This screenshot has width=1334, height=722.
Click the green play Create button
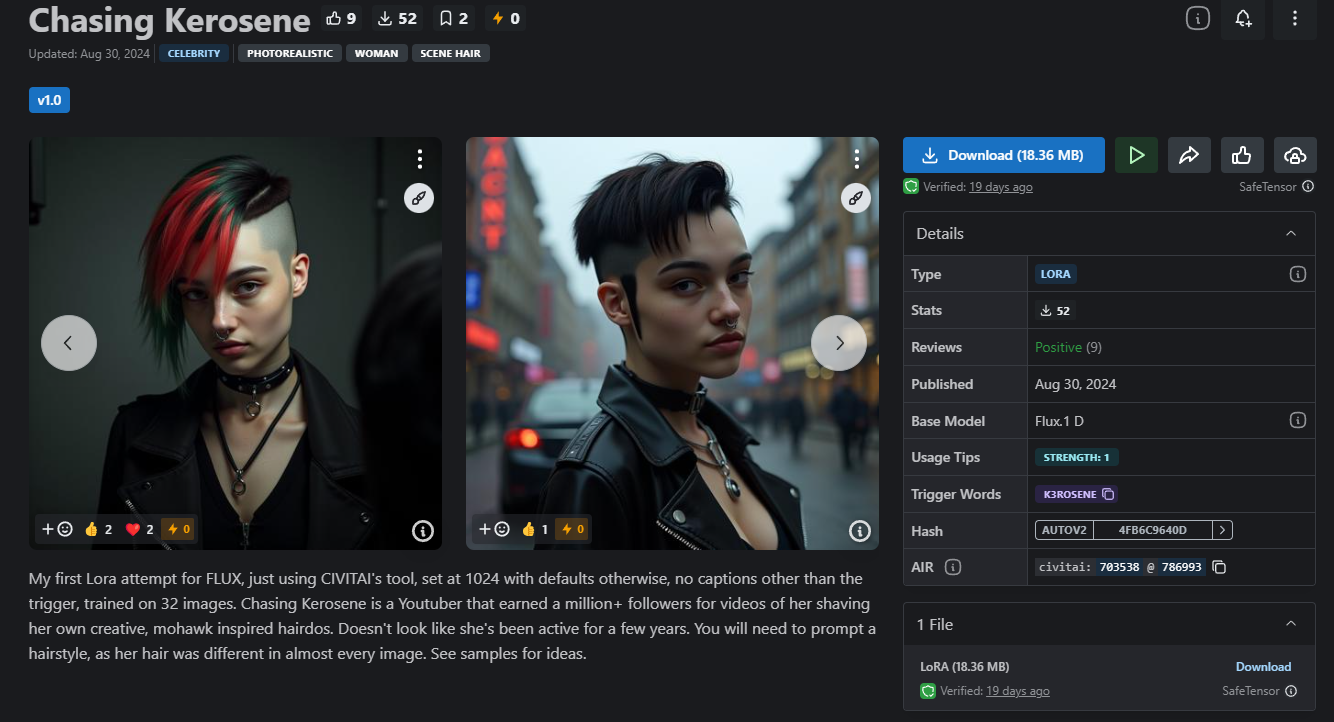(x=1136, y=155)
